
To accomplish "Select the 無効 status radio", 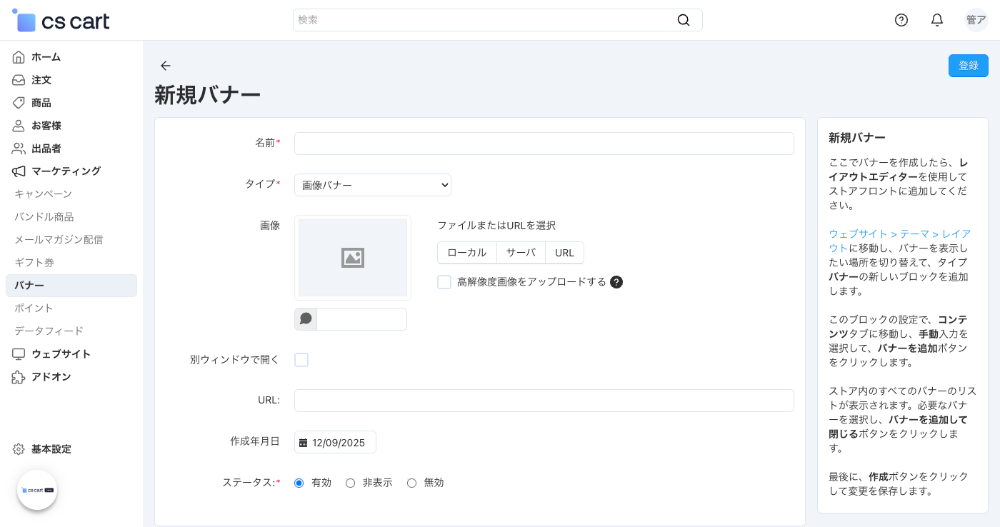I will coord(412,483).
